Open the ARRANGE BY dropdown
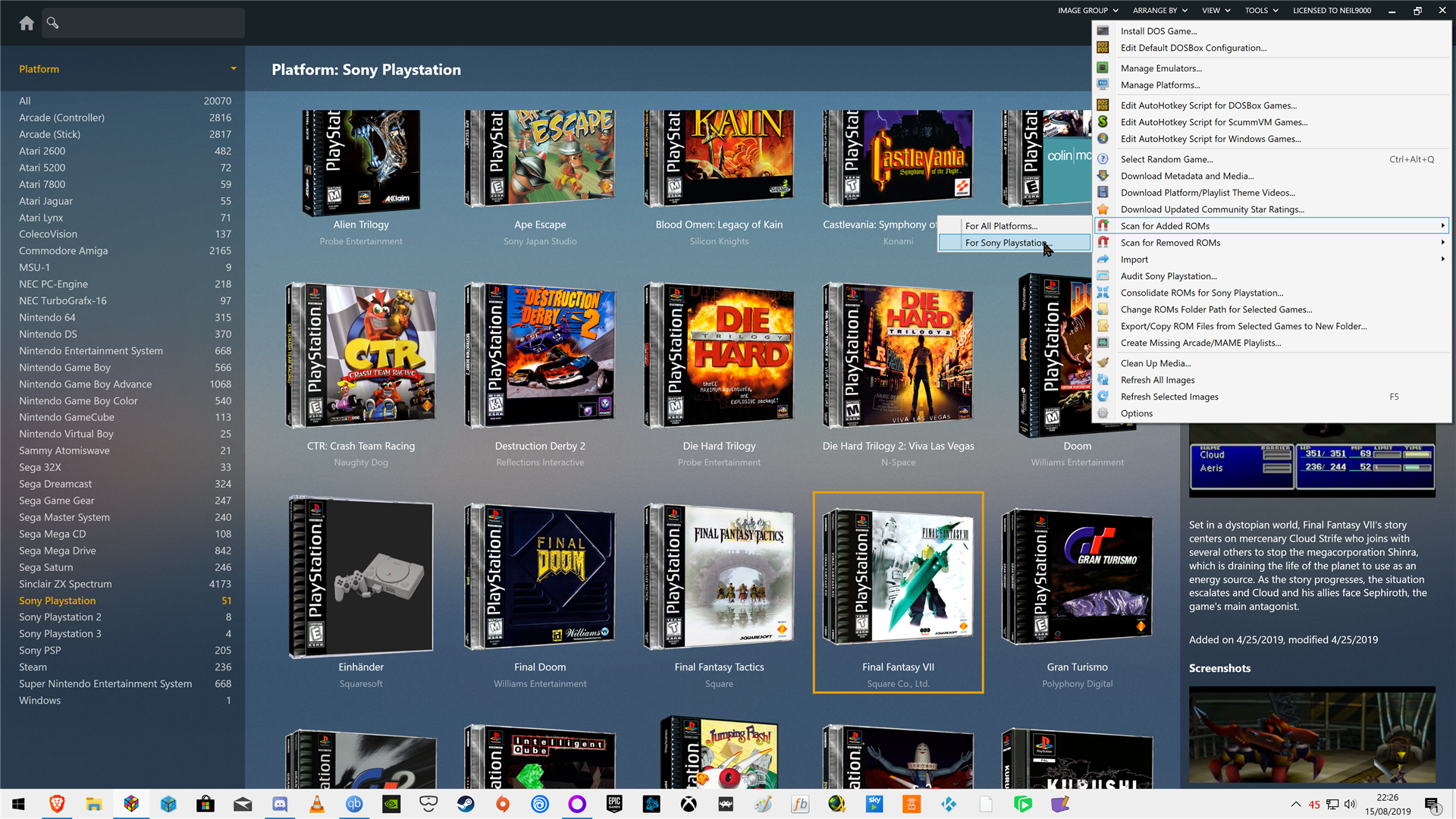The height and width of the screenshot is (819, 1456). [1160, 11]
